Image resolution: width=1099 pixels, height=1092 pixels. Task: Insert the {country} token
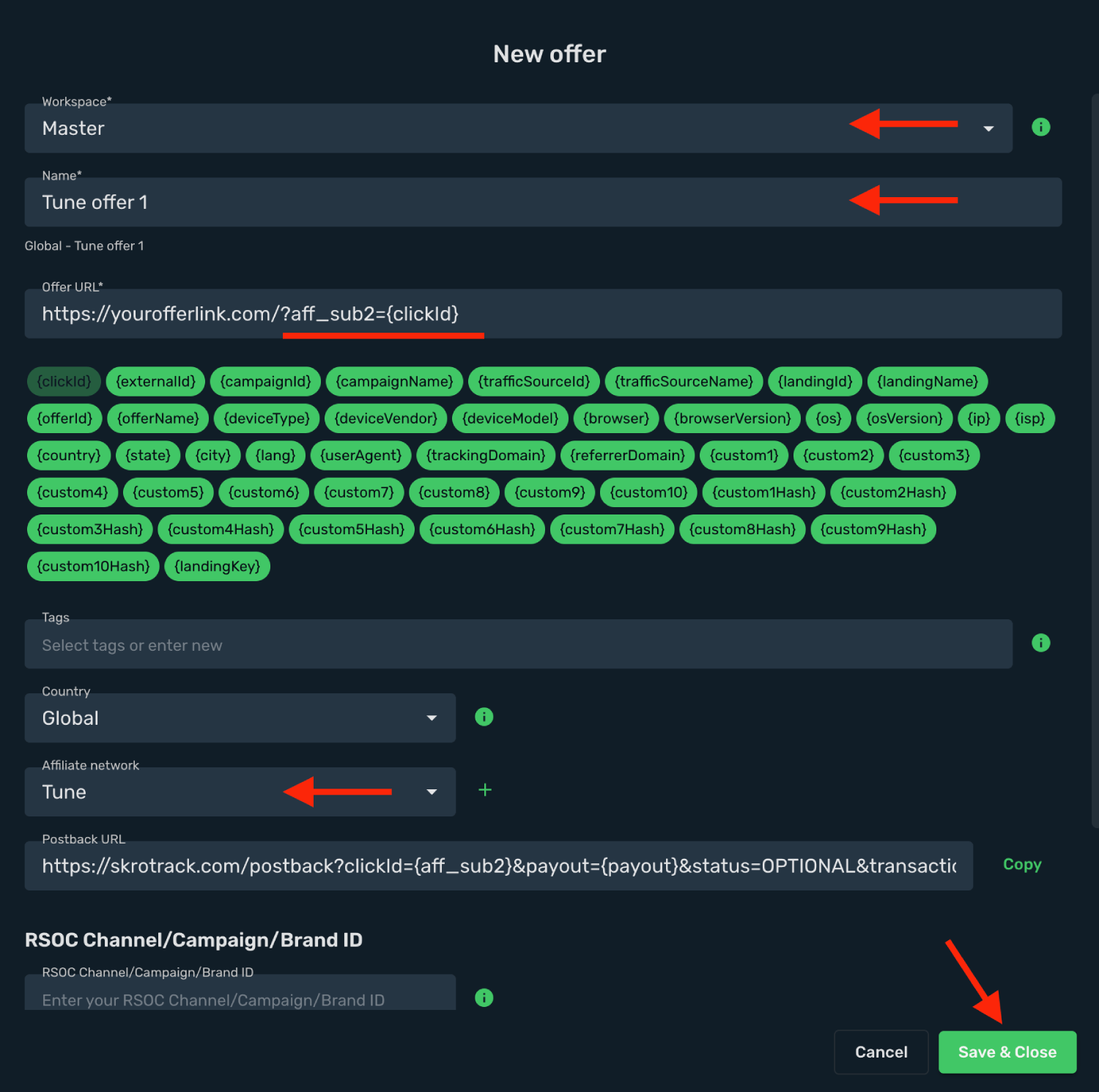pyautogui.click(x=69, y=456)
